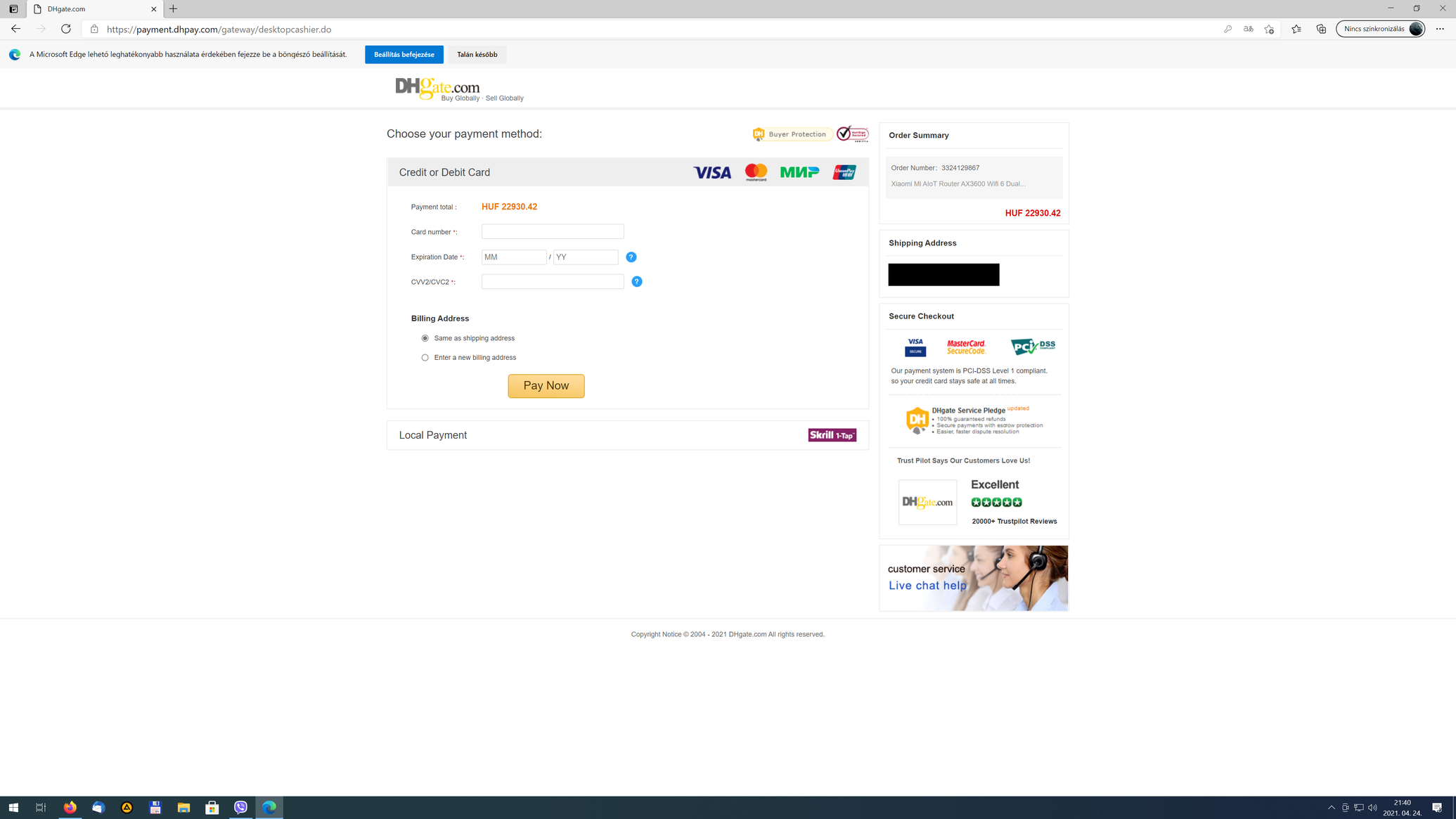Click the Pay Now button
Screen dimensions: 1456x819
point(546,386)
